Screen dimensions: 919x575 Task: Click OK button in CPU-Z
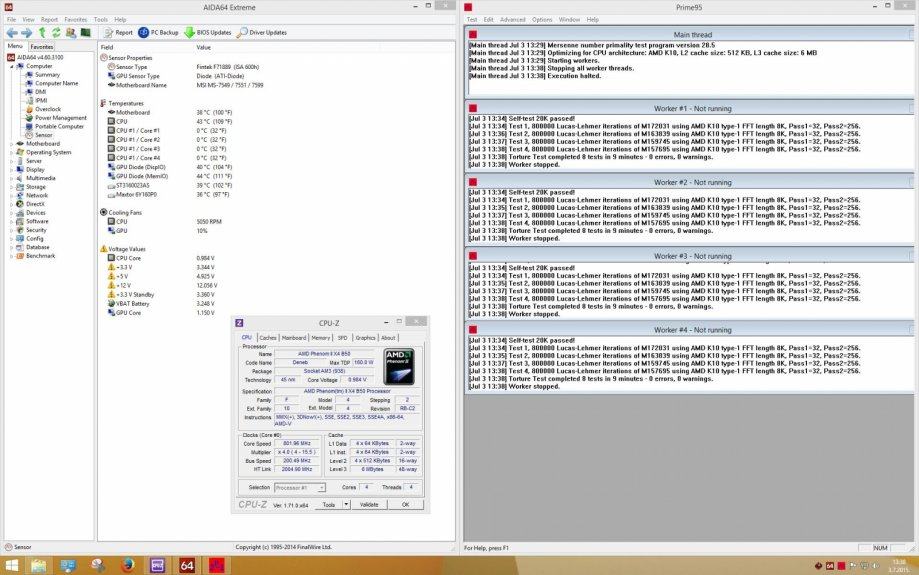[x=406, y=505]
